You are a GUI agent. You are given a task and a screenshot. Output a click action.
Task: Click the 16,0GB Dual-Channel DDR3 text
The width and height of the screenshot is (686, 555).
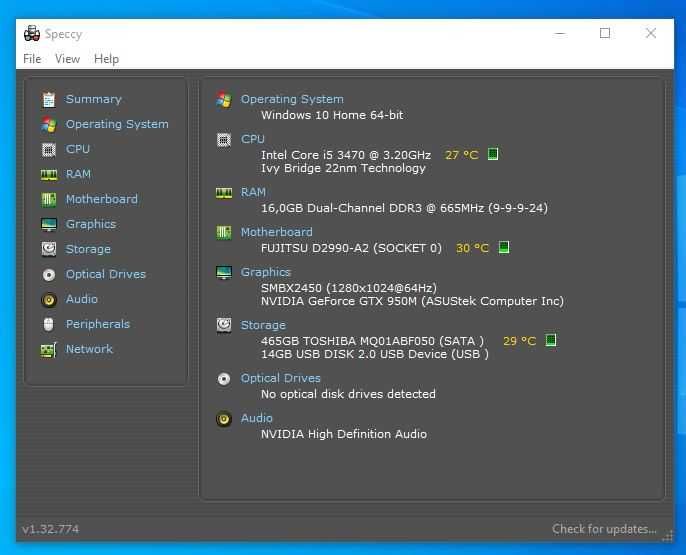pyautogui.click(x=404, y=208)
